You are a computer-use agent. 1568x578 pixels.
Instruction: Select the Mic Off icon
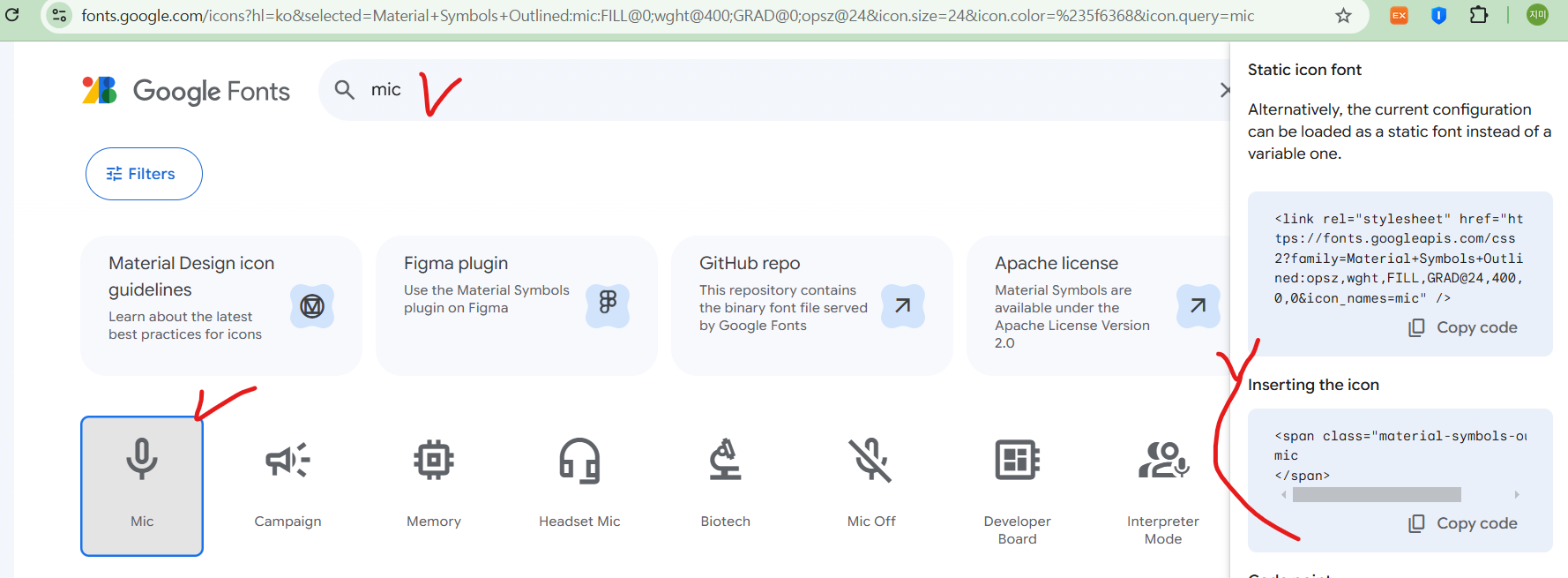871,461
